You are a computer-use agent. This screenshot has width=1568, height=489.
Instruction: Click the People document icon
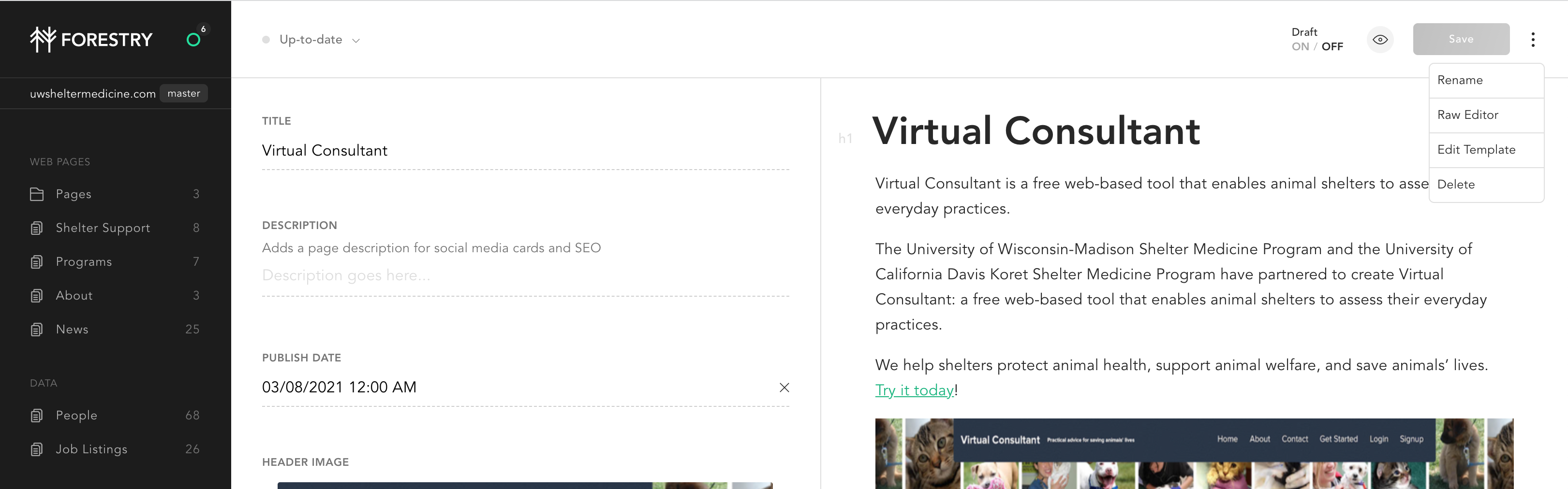click(x=37, y=416)
